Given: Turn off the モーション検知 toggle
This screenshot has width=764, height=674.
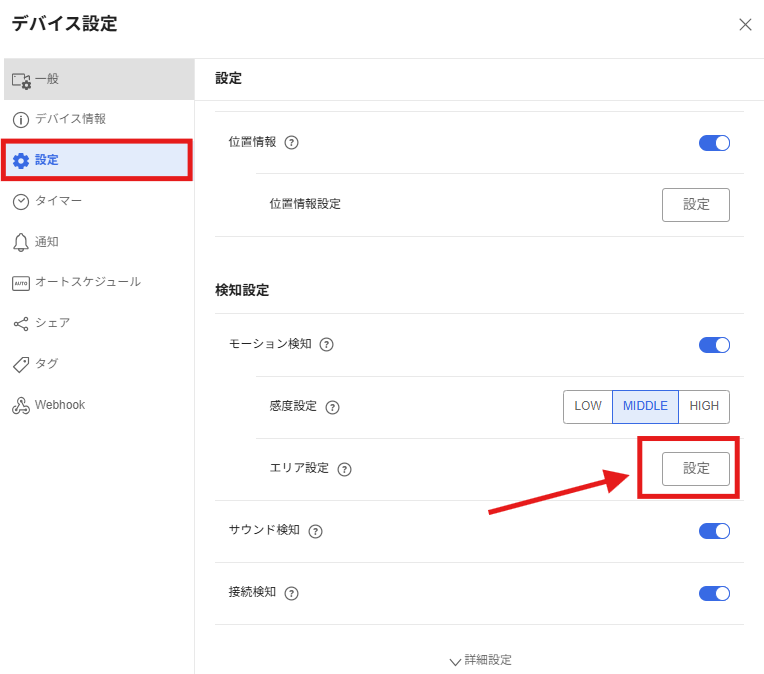Looking at the screenshot, I should [x=714, y=345].
